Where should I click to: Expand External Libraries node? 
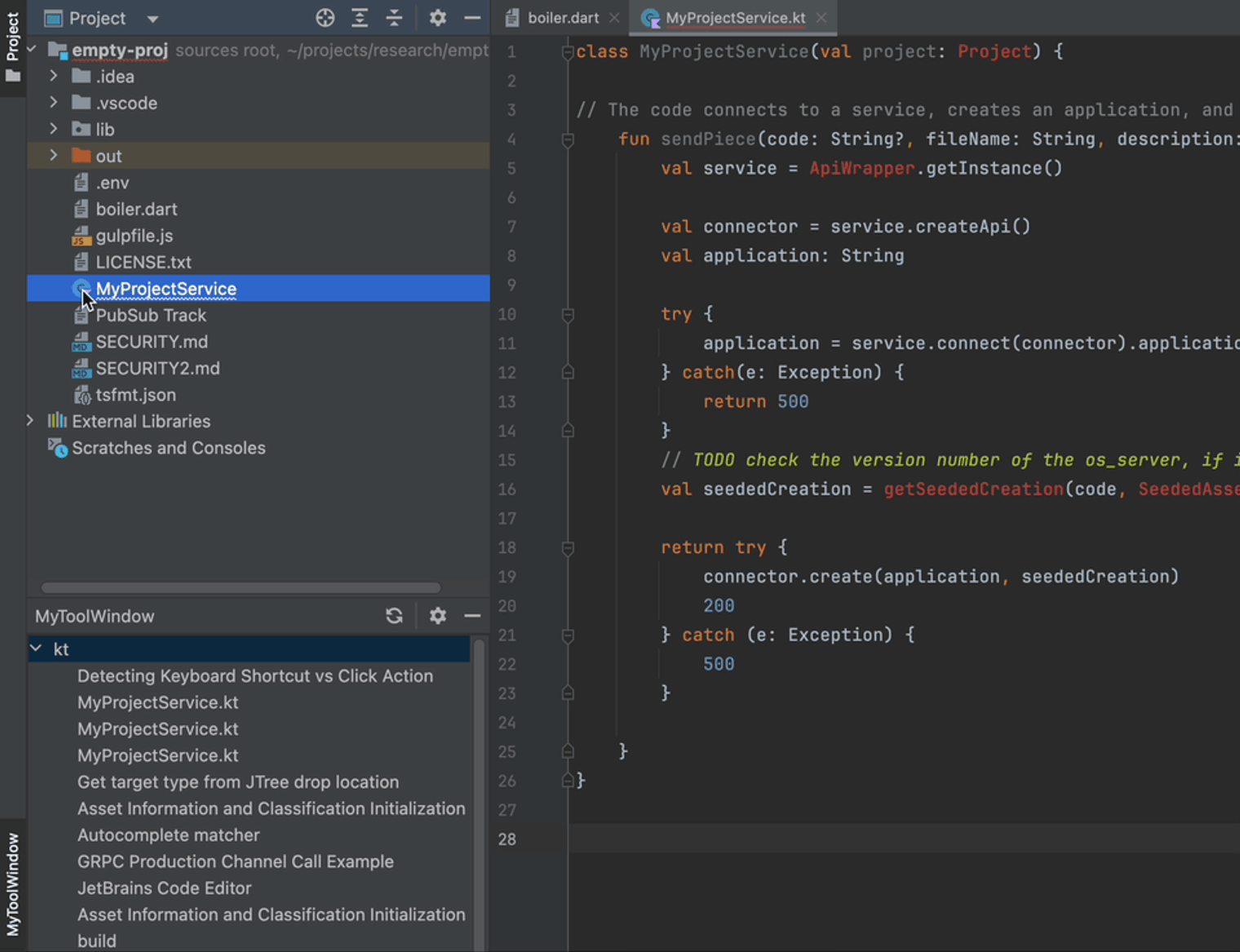click(x=30, y=421)
